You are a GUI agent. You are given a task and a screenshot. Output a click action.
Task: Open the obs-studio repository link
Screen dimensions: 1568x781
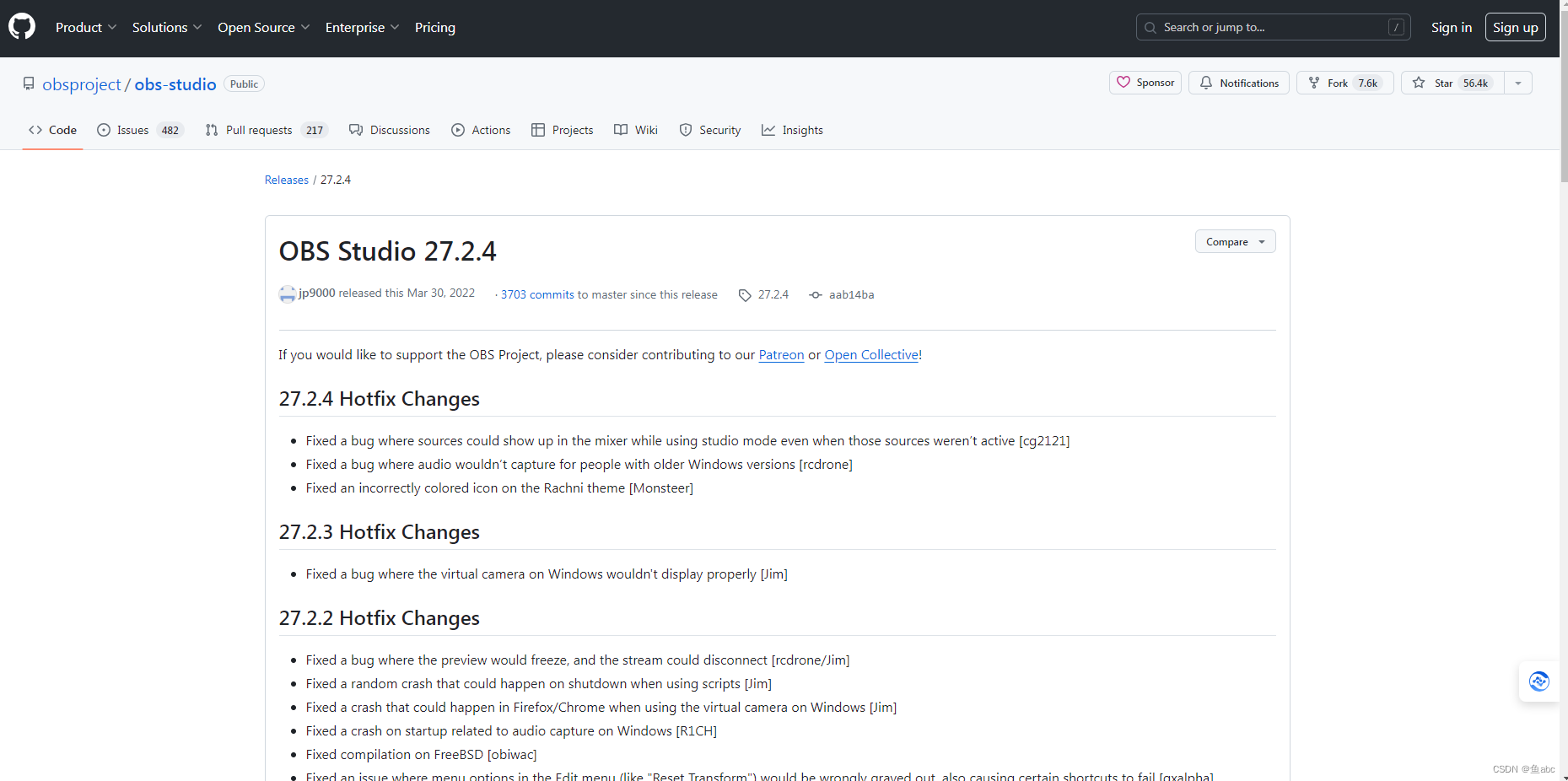coord(175,84)
